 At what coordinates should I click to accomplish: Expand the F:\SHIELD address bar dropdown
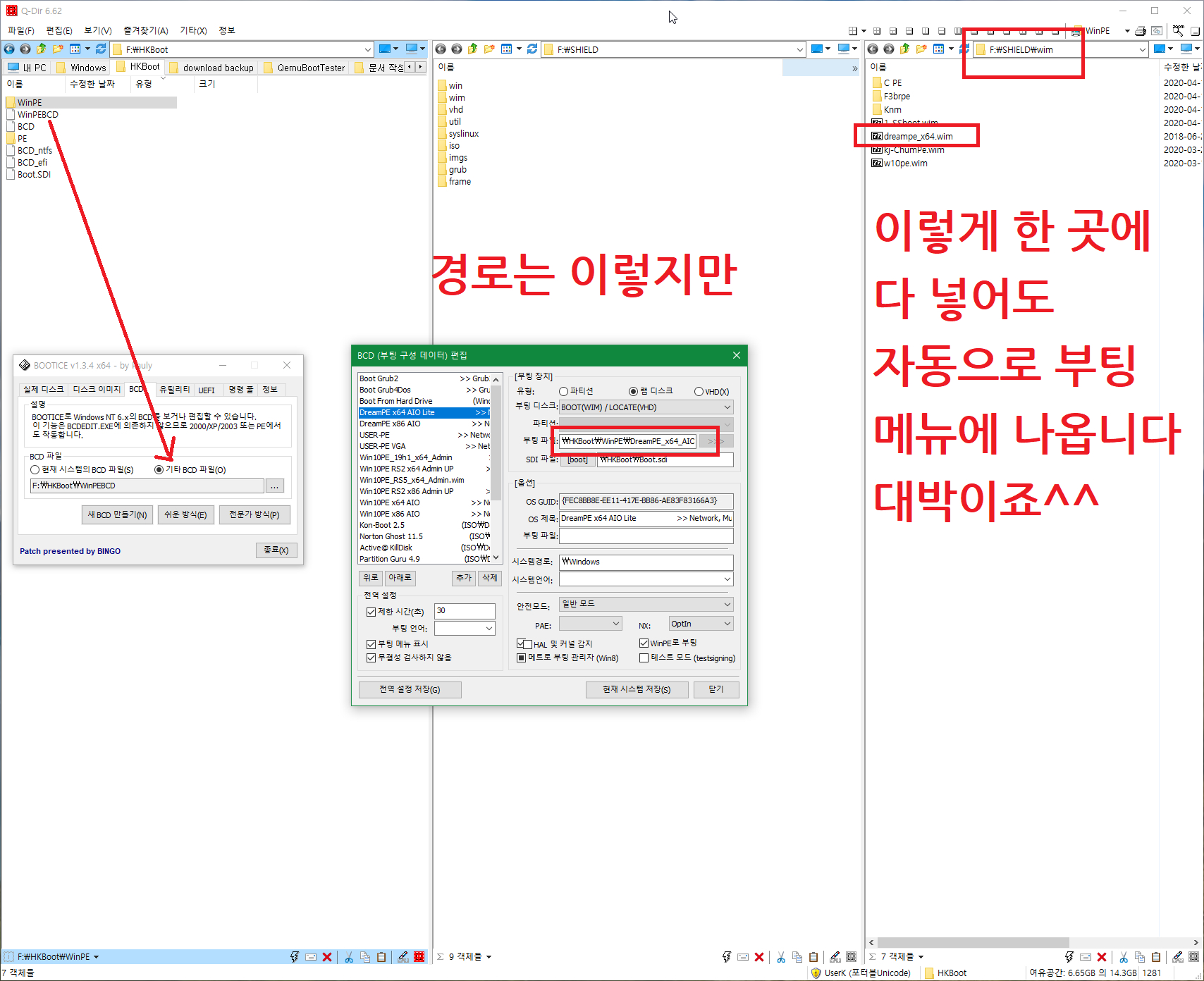(x=799, y=49)
